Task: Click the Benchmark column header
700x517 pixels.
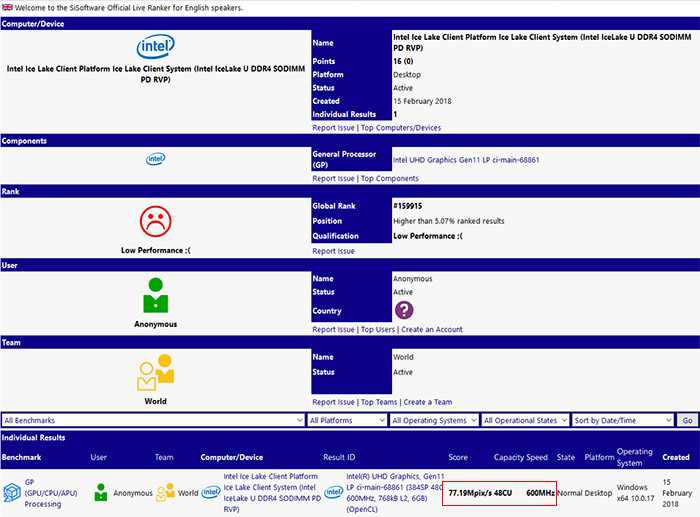Action: click(x=21, y=457)
